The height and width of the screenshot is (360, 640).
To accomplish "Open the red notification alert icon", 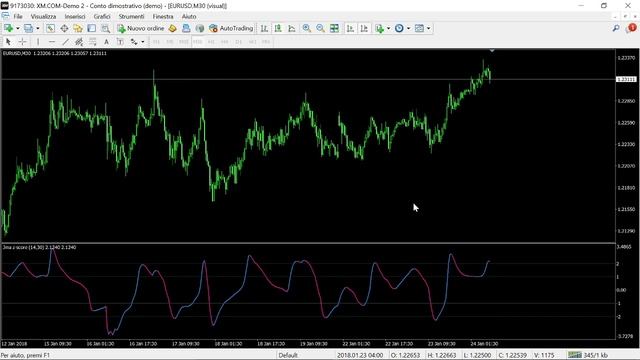I will [x=631, y=28].
